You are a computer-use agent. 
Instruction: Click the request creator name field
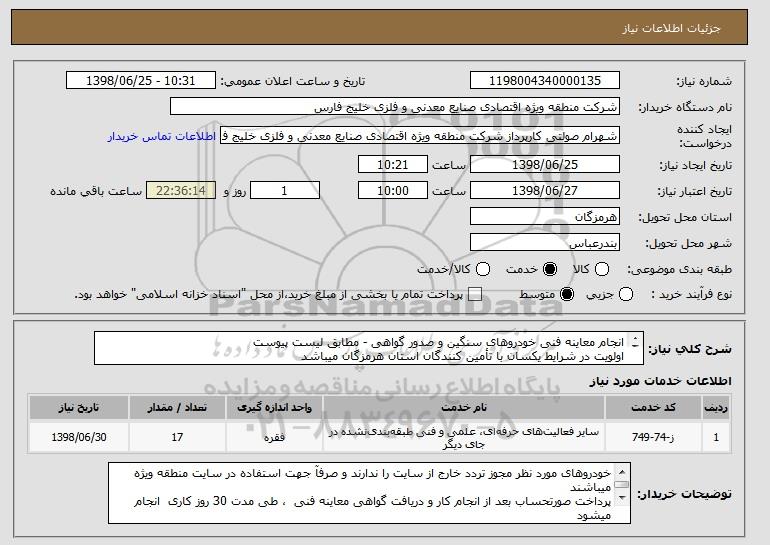tap(420, 136)
